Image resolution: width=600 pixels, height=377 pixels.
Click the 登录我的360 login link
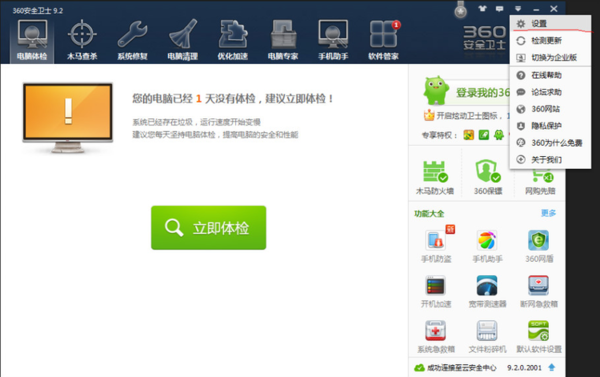coord(483,93)
